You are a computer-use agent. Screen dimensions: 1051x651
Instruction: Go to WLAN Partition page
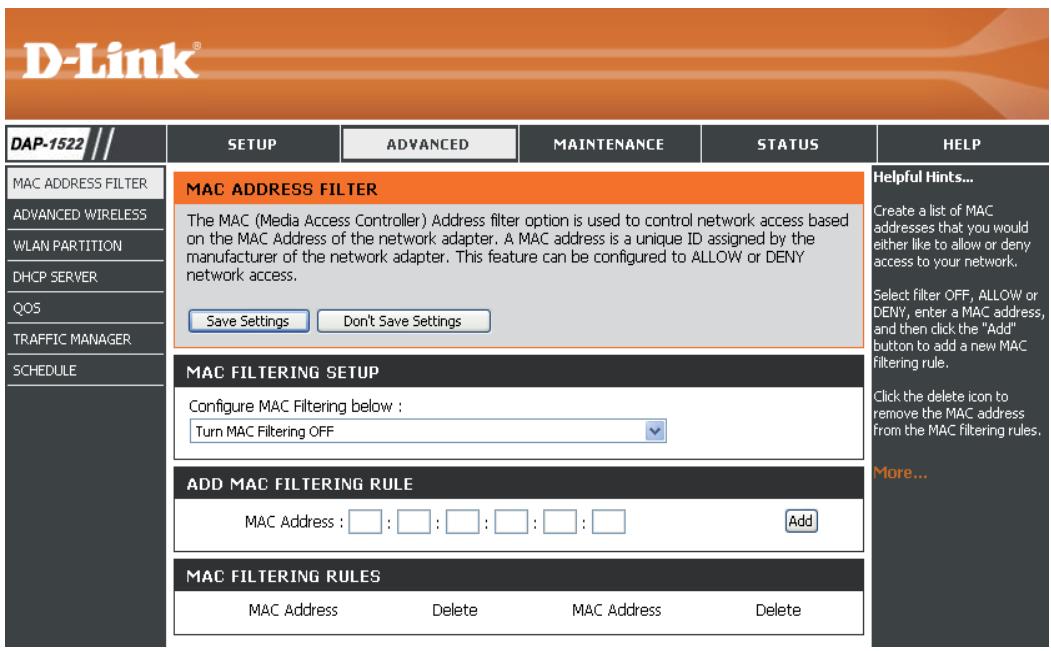(84, 245)
